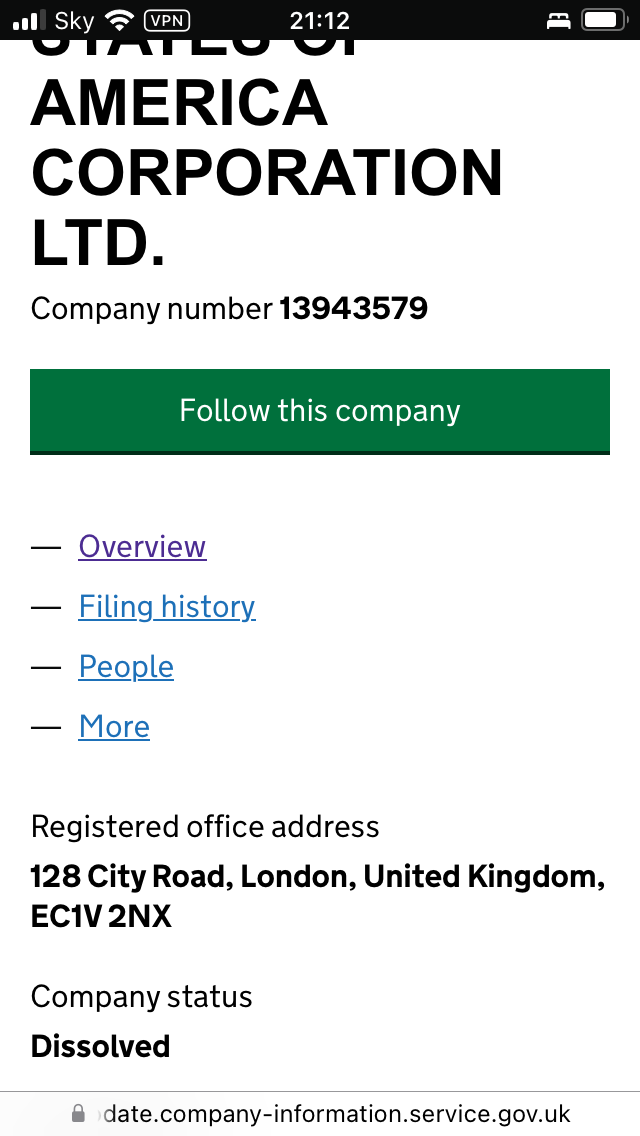Click the Company status label

pyautogui.click(x=141, y=997)
